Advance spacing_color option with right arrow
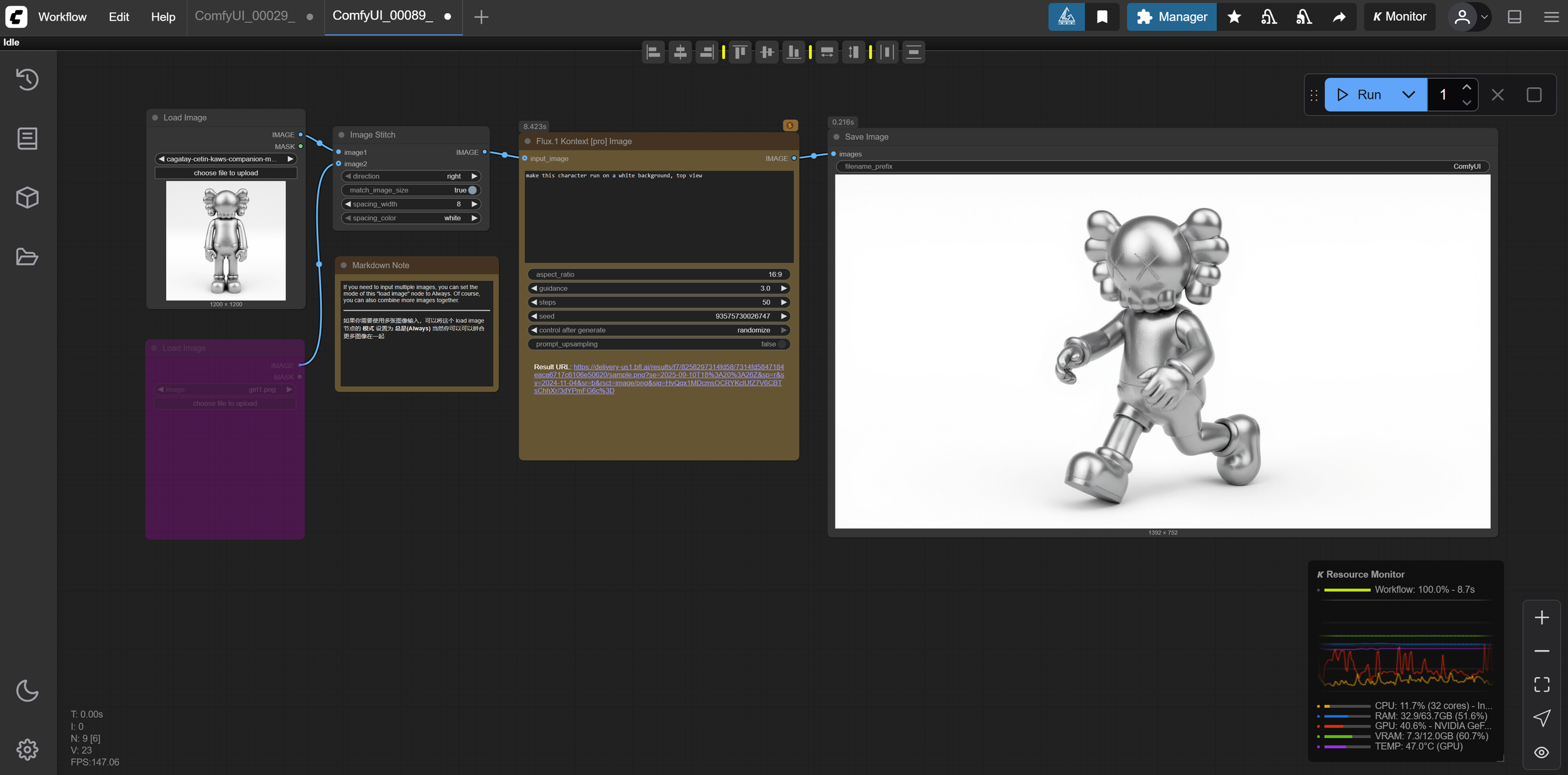 point(475,218)
